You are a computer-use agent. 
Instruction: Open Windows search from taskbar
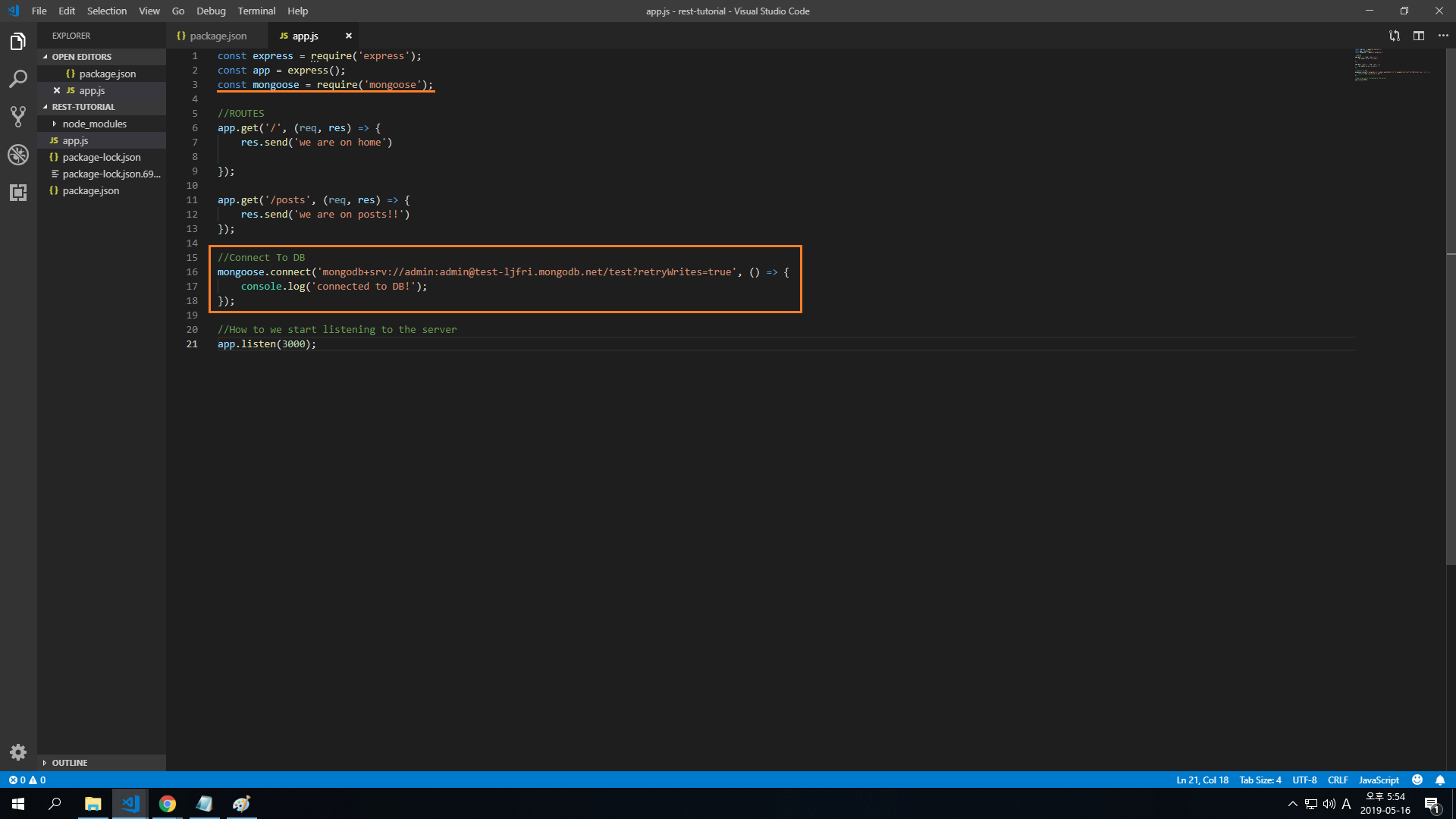[55, 804]
